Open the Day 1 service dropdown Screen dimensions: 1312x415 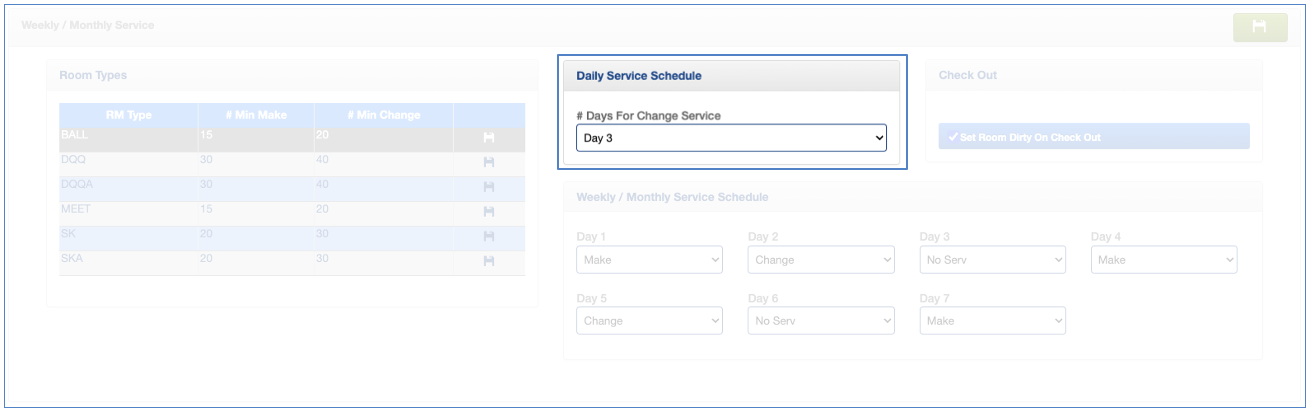(649, 260)
